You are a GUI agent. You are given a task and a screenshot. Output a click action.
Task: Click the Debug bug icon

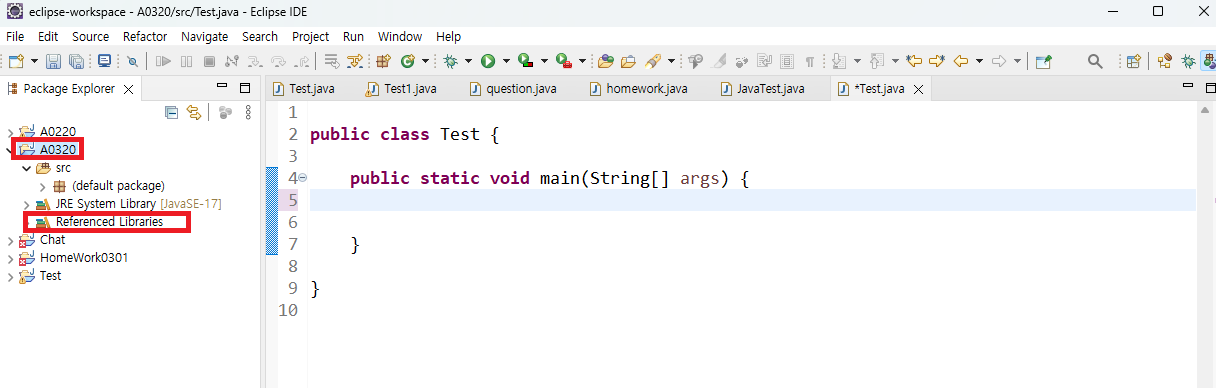pos(451,61)
